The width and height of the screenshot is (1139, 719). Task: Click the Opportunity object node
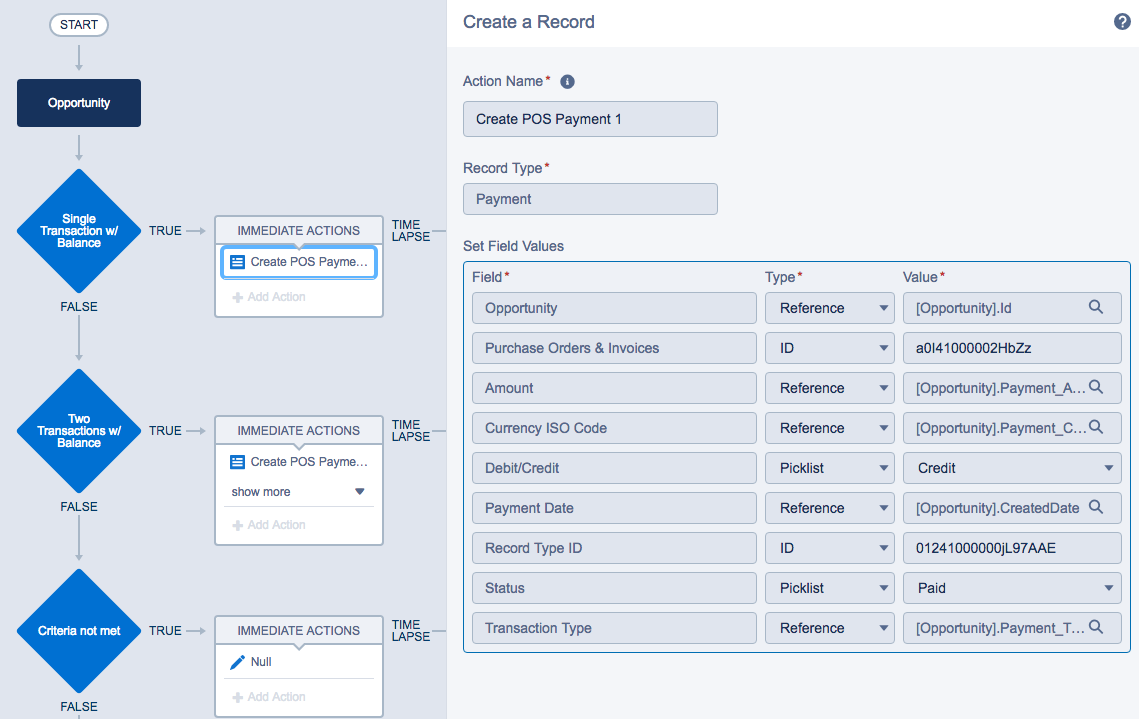coord(79,103)
